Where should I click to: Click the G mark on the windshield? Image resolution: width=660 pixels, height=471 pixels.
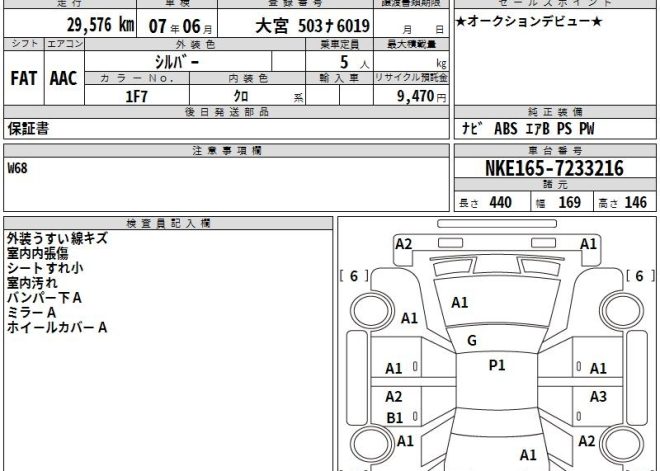(x=470, y=340)
